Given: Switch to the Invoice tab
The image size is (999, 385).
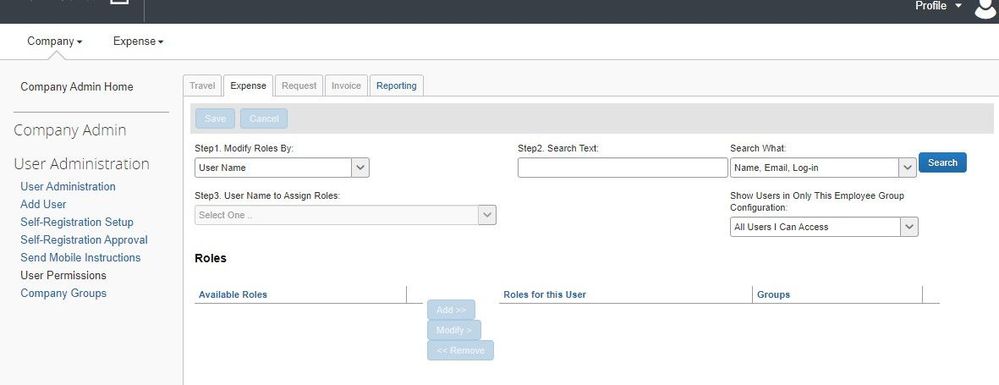Looking at the screenshot, I should [346, 86].
